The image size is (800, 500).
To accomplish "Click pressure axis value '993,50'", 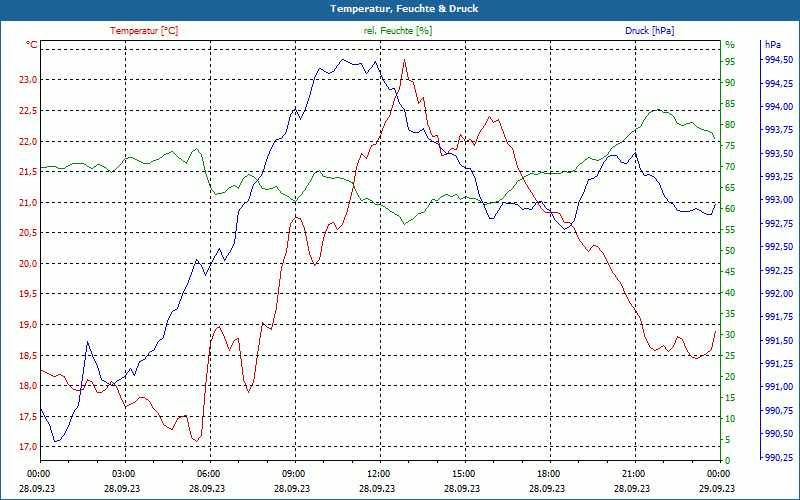I will coord(779,154).
